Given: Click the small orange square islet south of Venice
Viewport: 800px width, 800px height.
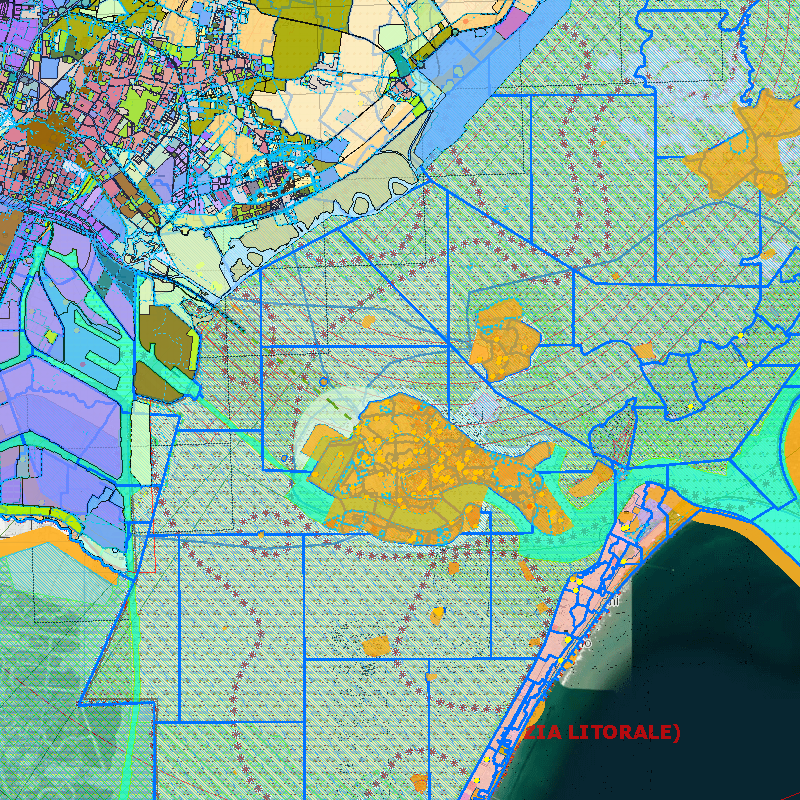Looking at the screenshot, I should pos(376,646).
